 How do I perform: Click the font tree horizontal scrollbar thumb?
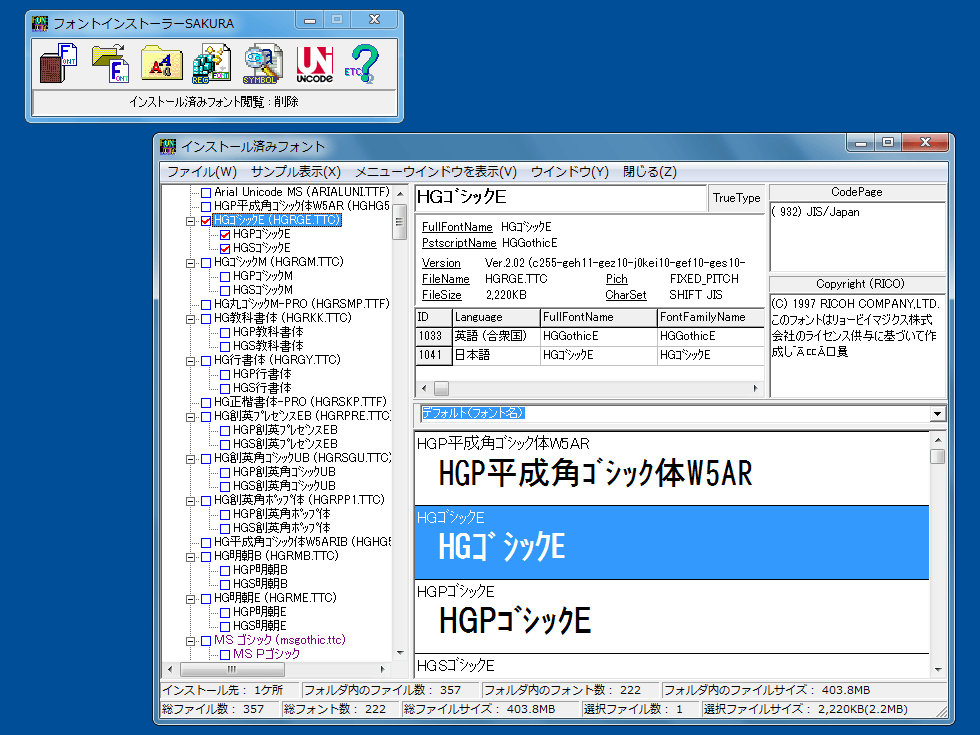pos(232,669)
